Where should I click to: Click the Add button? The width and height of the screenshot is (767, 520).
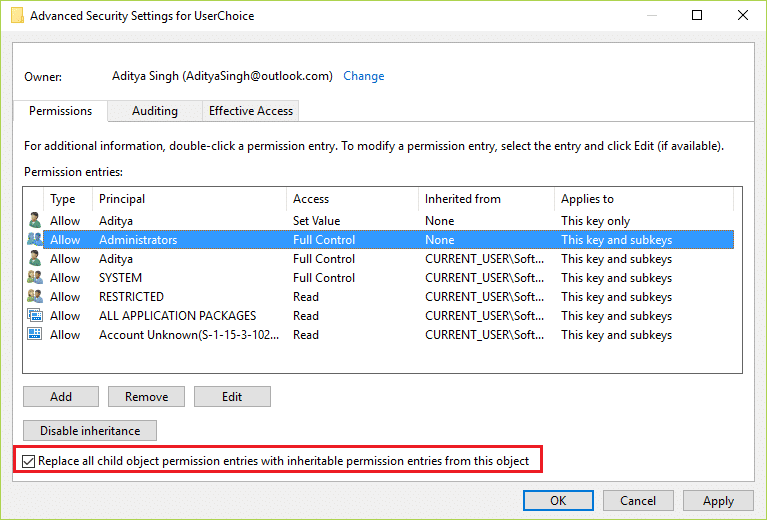pos(61,396)
